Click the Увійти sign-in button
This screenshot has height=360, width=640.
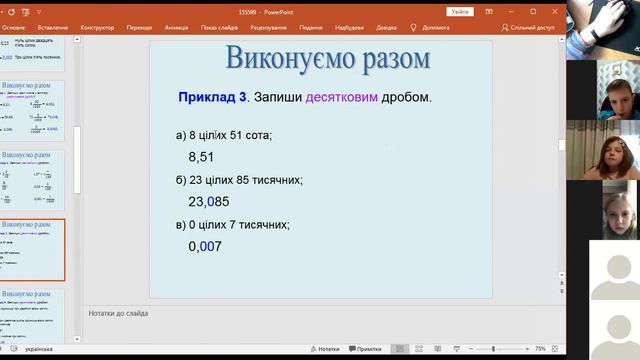click(460, 12)
